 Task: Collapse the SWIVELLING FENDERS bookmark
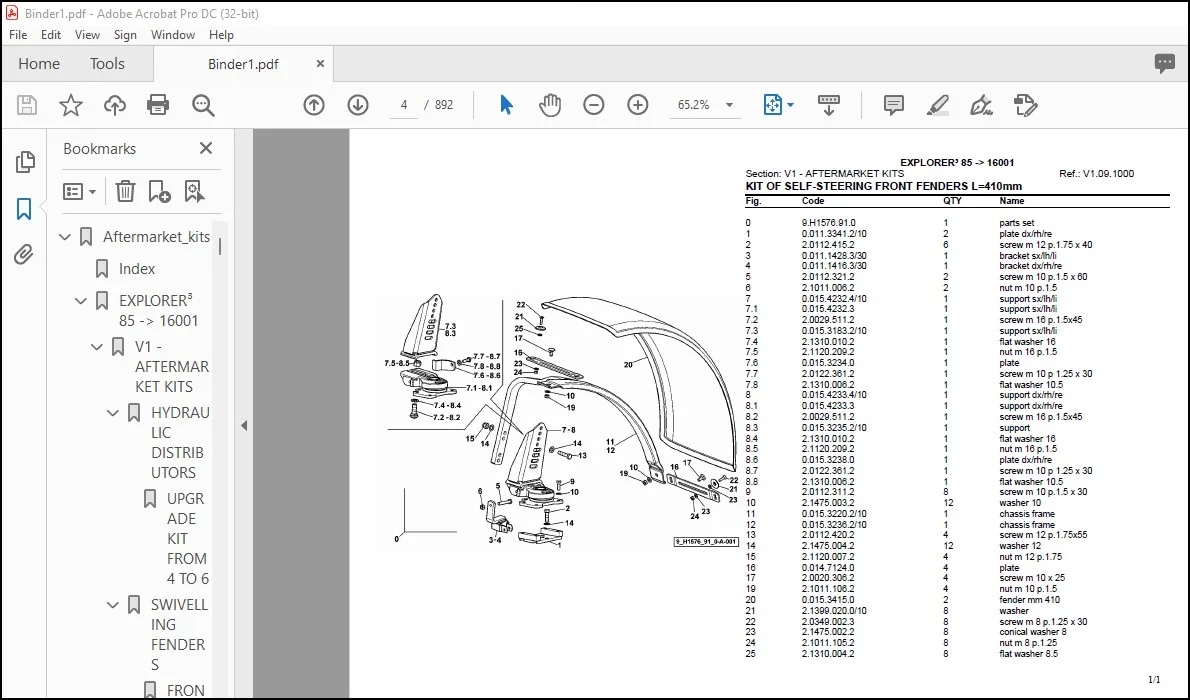point(113,605)
